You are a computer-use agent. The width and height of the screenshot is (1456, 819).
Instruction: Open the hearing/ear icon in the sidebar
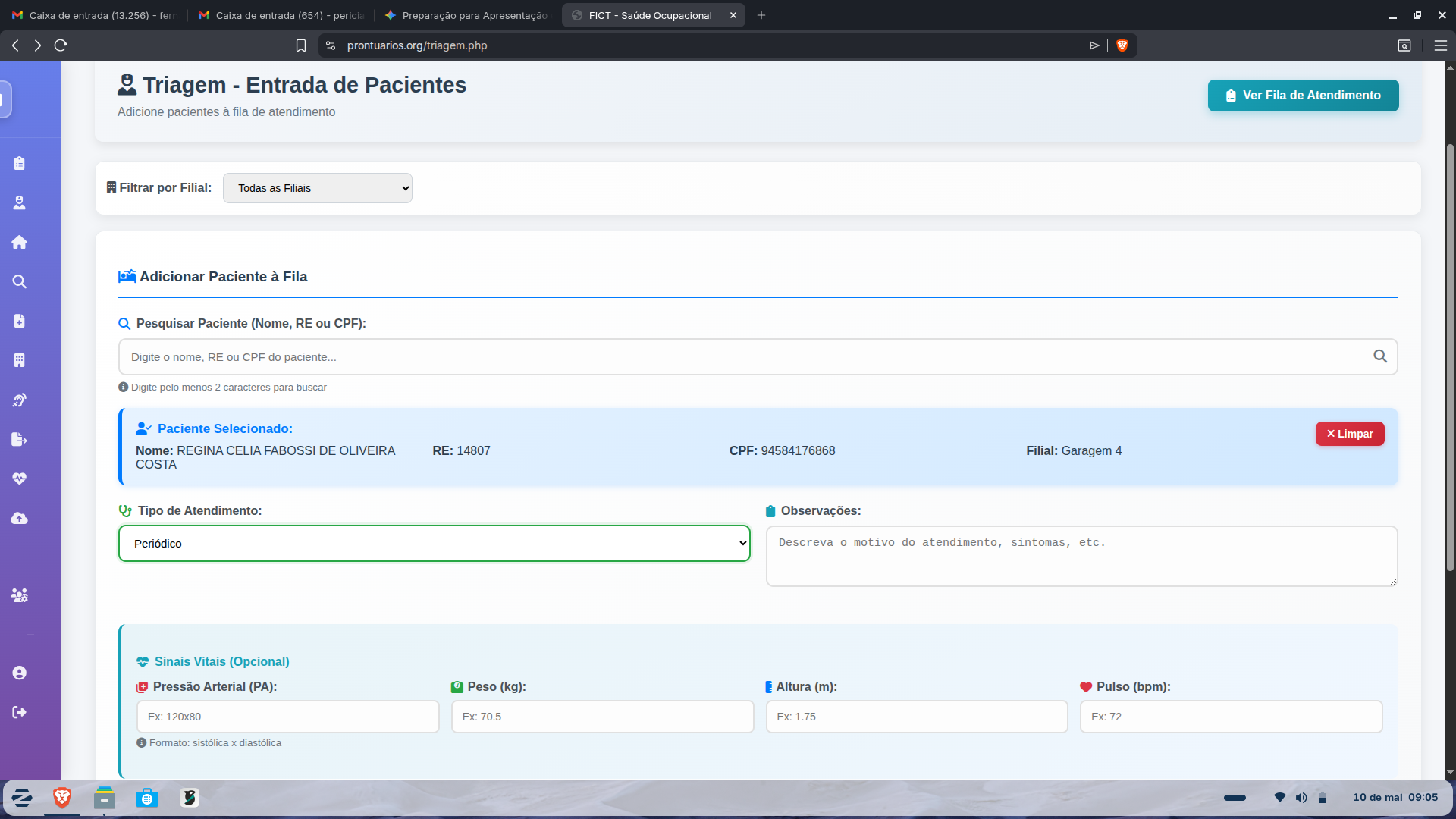tap(20, 400)
